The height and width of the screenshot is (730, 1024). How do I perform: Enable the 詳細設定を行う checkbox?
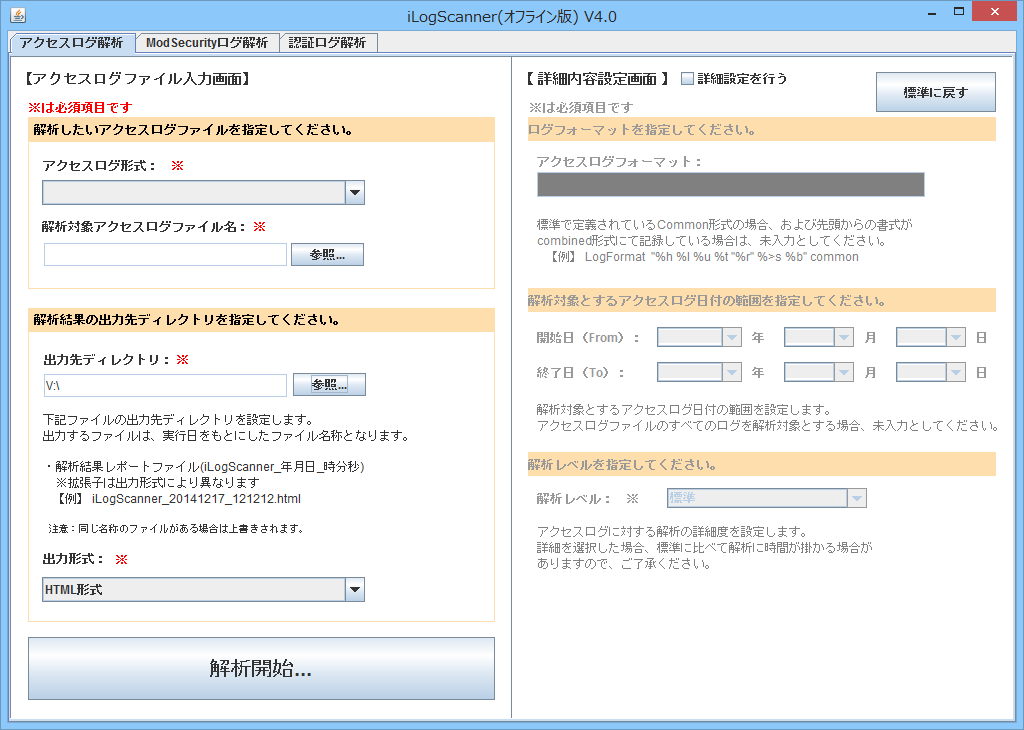point(686,77)
